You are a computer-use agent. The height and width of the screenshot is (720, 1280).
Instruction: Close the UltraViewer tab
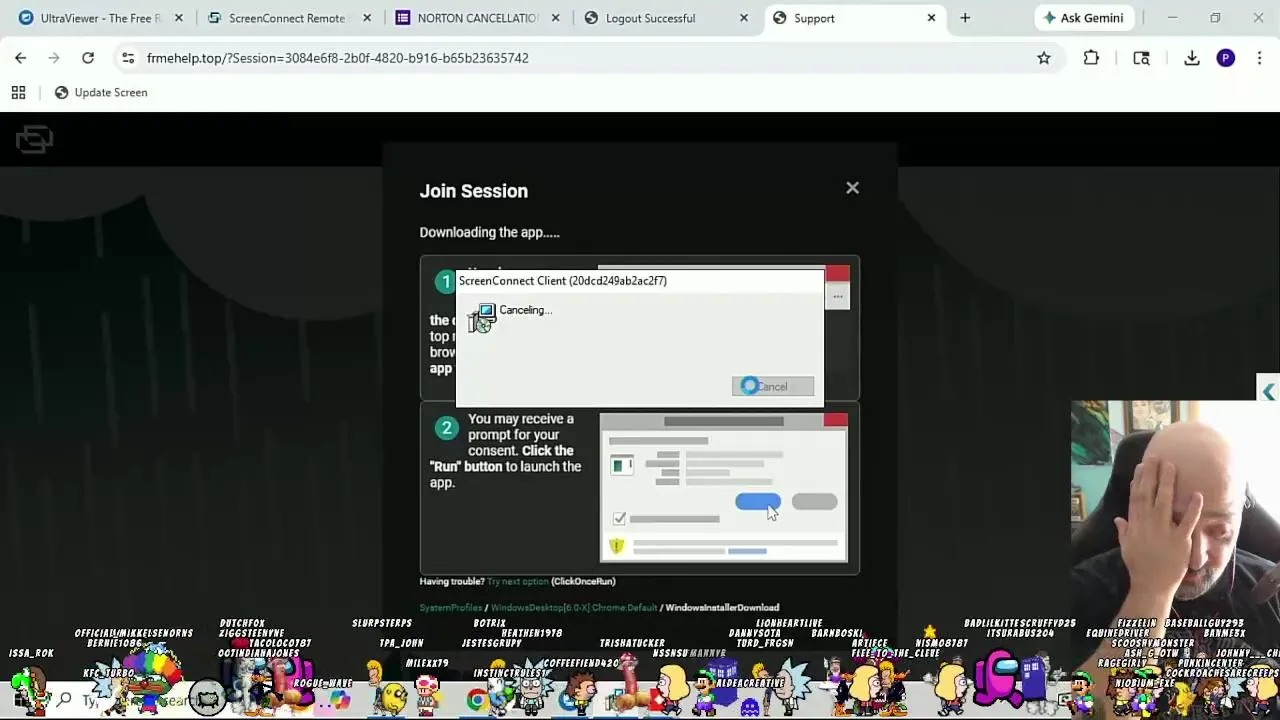coord(179,18)
